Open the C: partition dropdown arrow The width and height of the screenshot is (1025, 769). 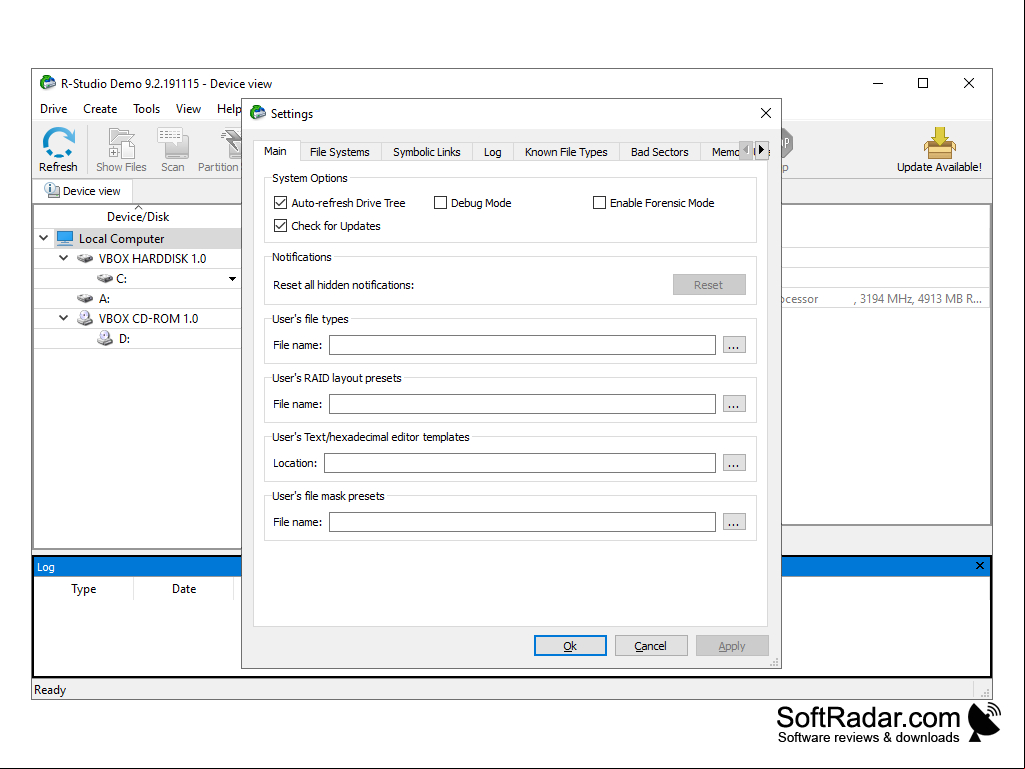pos(232,279)
